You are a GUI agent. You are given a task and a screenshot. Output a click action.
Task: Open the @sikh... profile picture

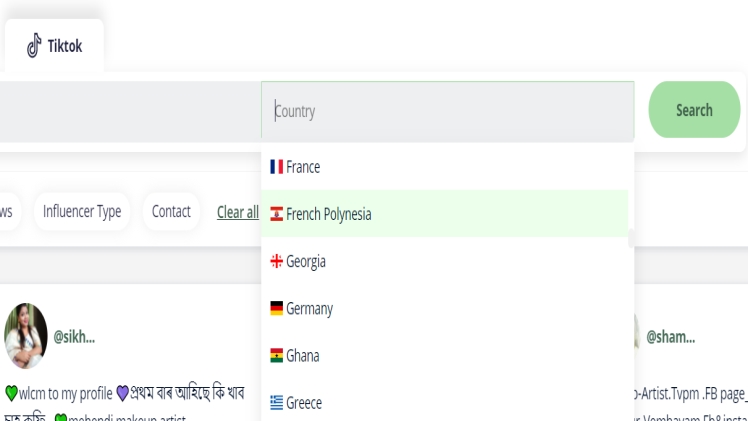(x=26, y=336)
